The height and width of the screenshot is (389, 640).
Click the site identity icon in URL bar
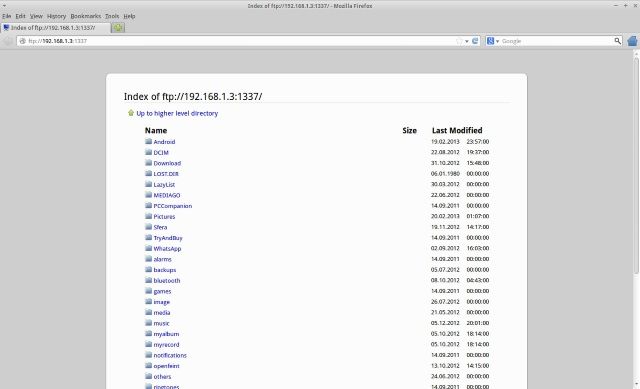pyautogui.click(x=22, y=41)
